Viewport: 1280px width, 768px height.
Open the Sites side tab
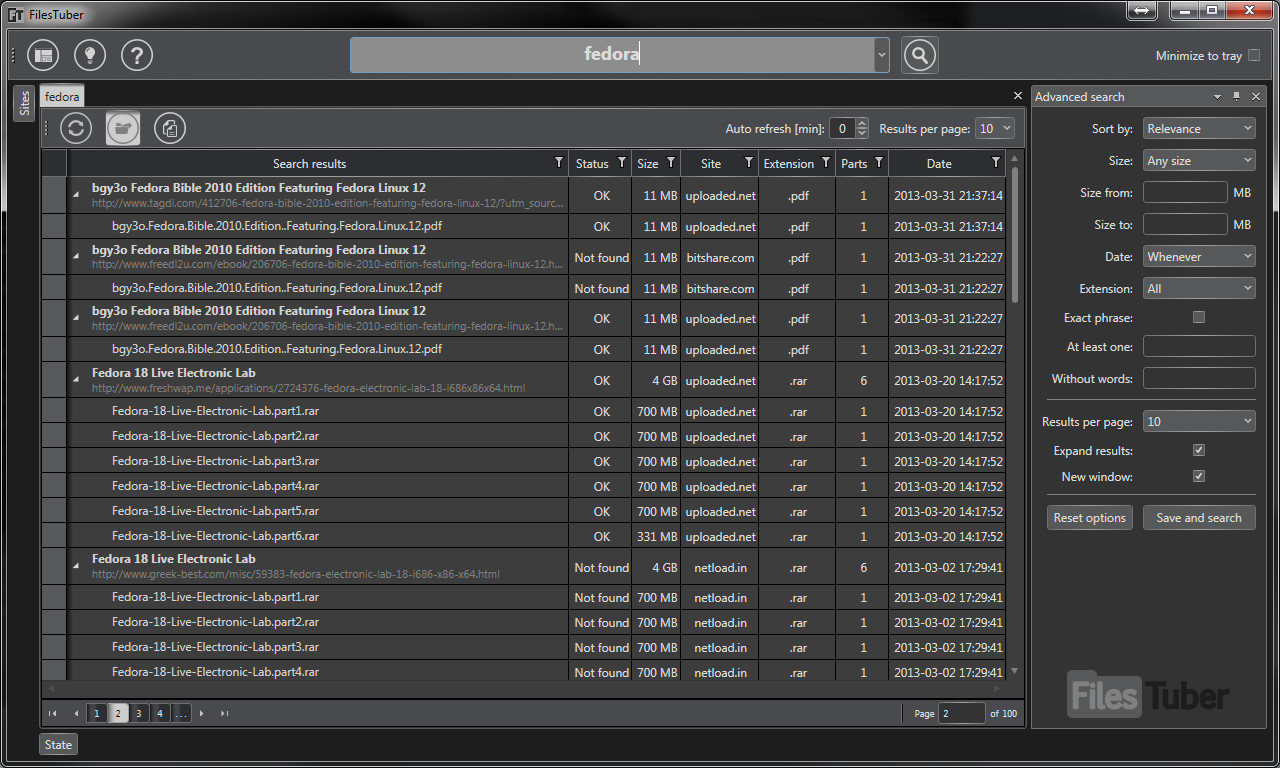[25, 104]
